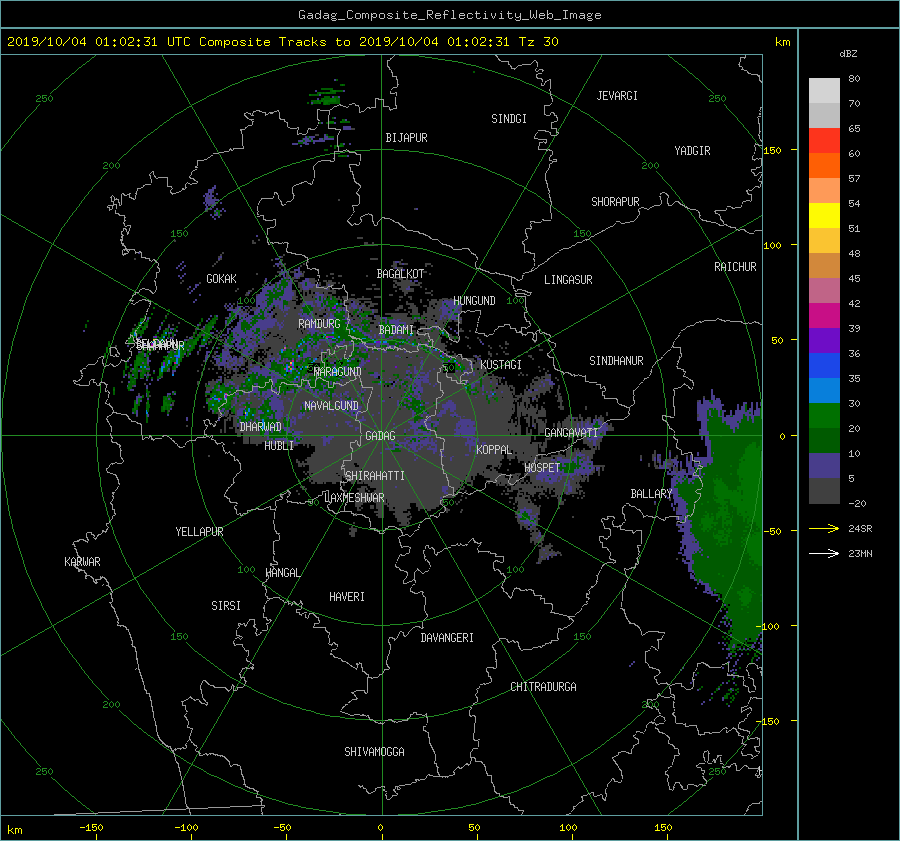The image size is (900, 841).
Task: Select the dark green 20-10 dBZ swatch
Action: (x=824, y=441)
